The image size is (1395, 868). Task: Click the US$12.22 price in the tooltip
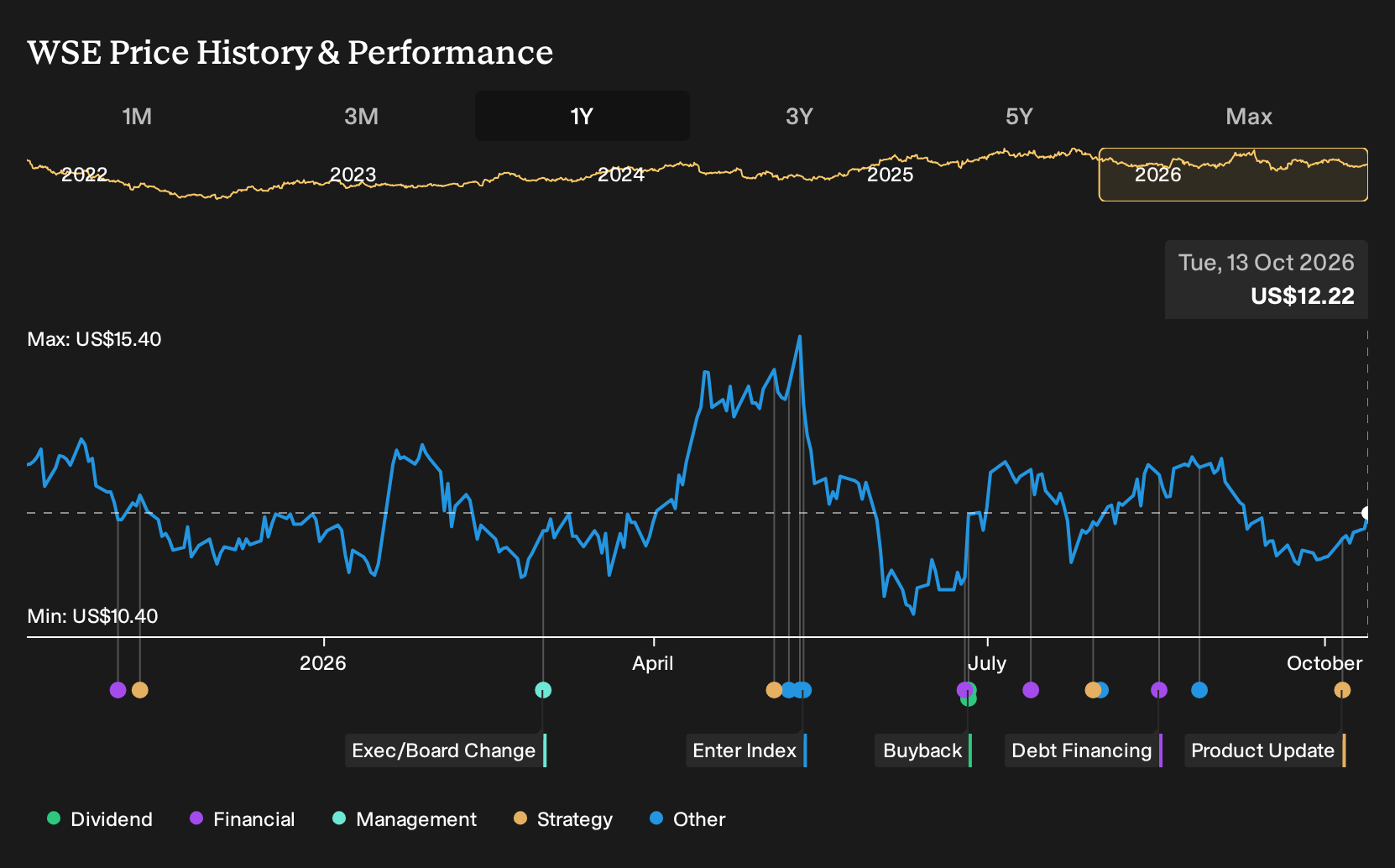(1303, 296)
